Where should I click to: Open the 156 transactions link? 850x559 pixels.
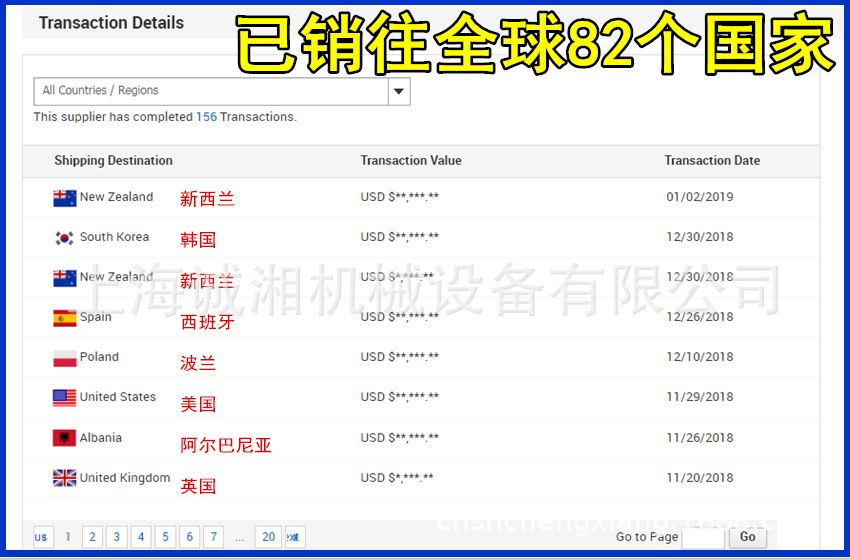(x=206, y=117)
